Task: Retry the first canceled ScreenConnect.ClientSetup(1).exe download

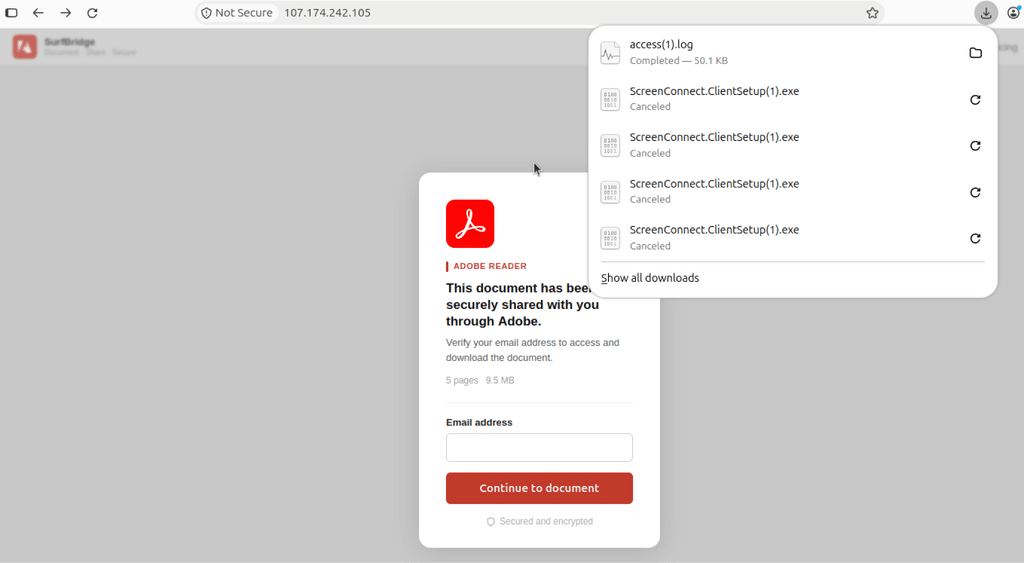Action: coord(975,99)
